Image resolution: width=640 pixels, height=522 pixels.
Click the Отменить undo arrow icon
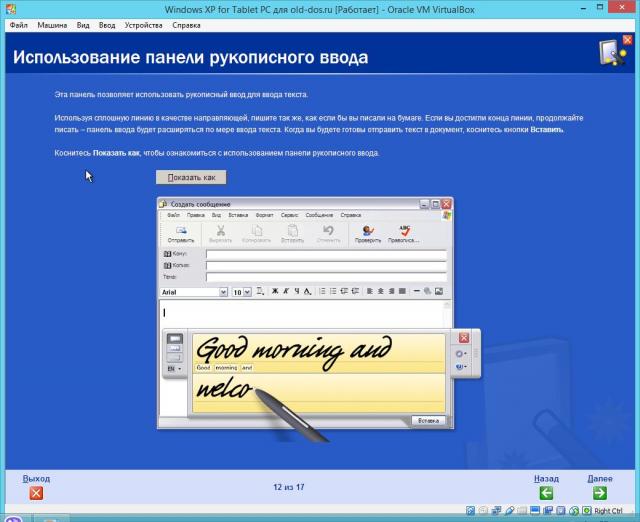click(328, 231)
